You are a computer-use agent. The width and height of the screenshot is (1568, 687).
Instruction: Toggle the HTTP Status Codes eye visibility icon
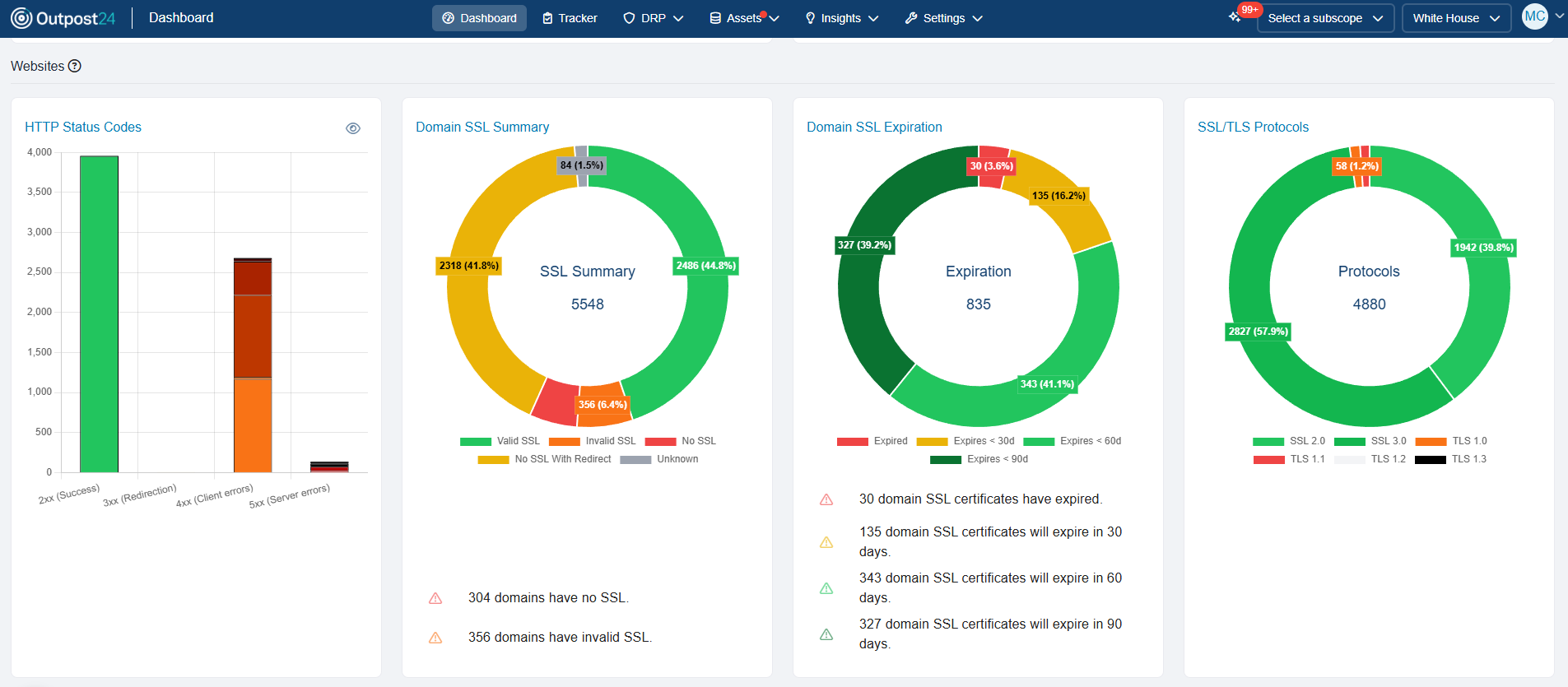pyautogui.click(x=353, y=128)
